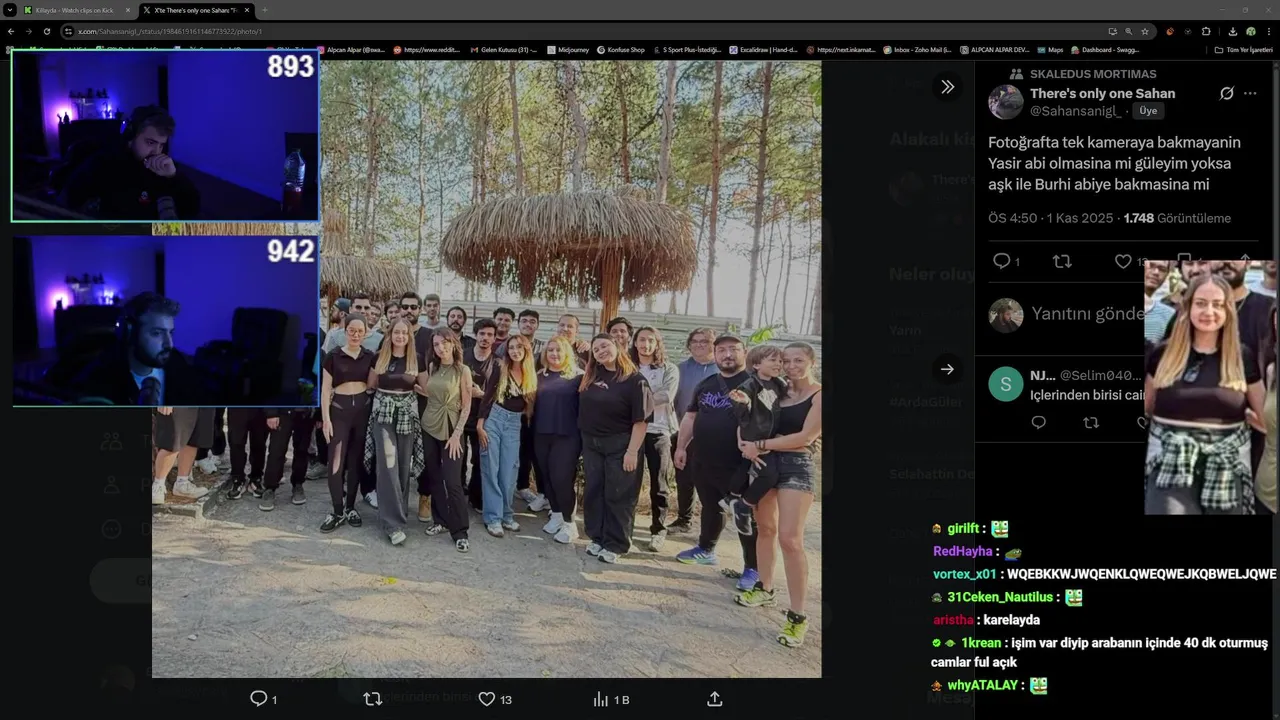Select the X'te There's only one Sahan tab
1280x720 pixels.
click(196, 10)
